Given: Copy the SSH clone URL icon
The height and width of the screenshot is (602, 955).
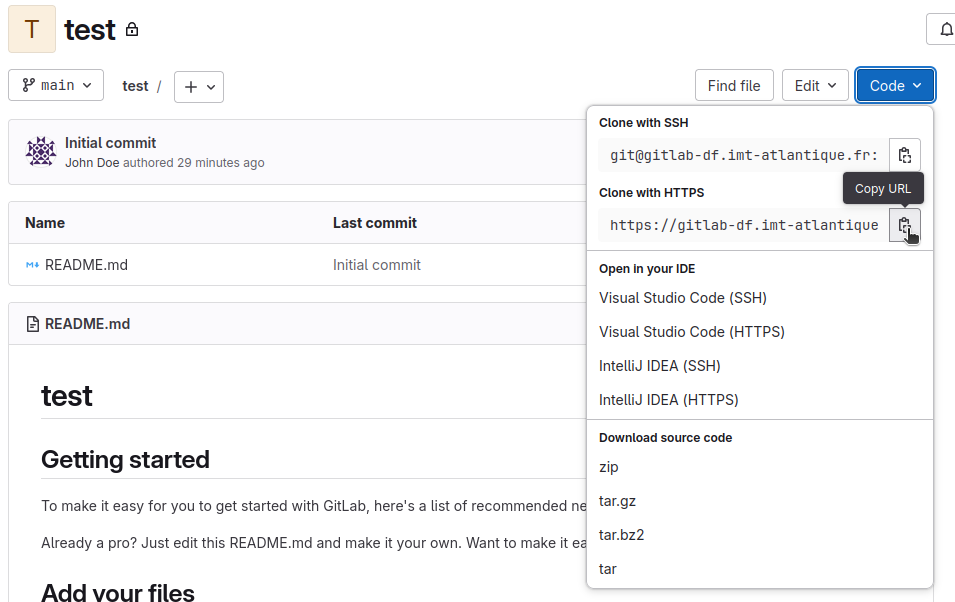Looking at the screenshot, I should pyautogui.click(x=904, y=154).
